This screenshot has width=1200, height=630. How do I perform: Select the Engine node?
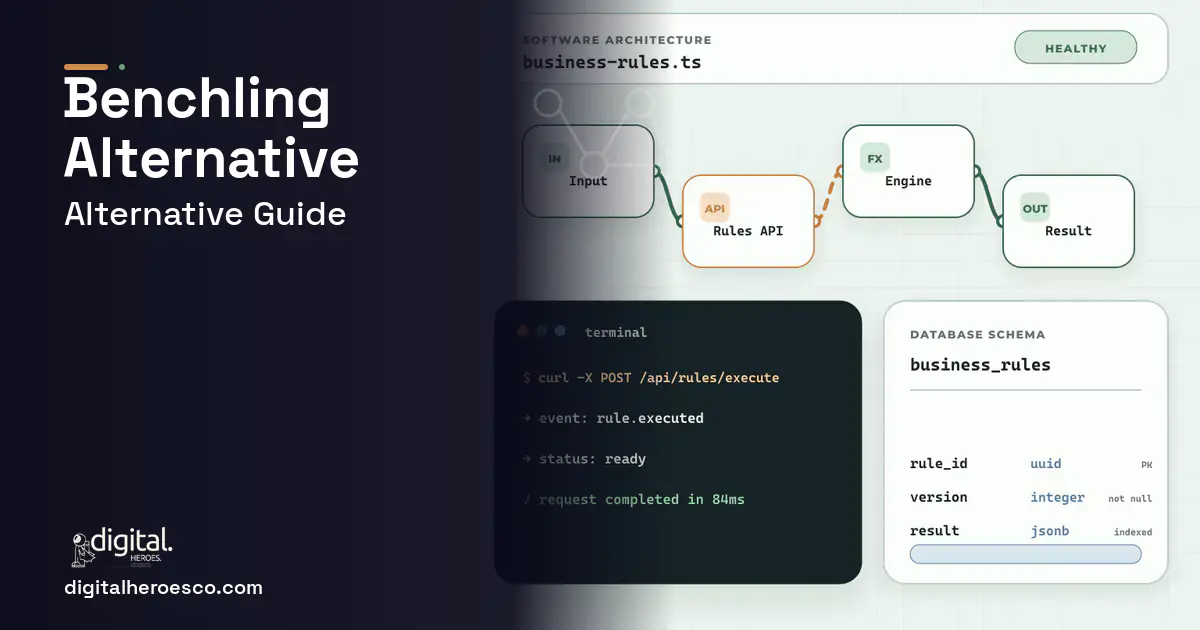click(x=908, y=171)
